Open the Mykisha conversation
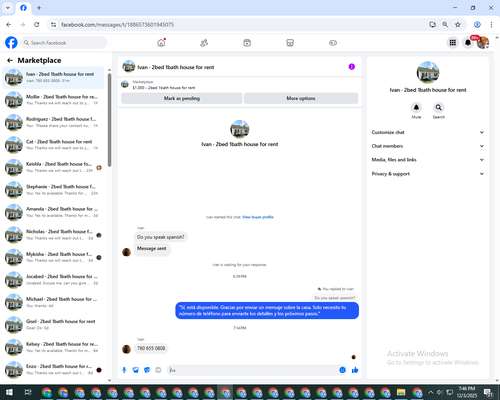 click(x=53, y=257)
